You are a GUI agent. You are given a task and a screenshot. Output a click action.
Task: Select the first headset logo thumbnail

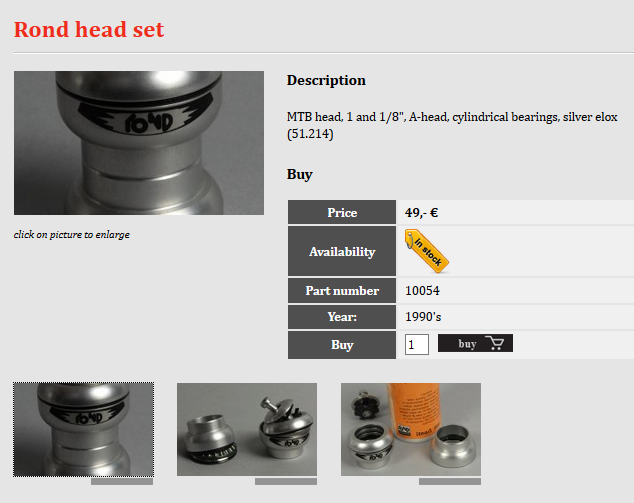click(83, 429)
